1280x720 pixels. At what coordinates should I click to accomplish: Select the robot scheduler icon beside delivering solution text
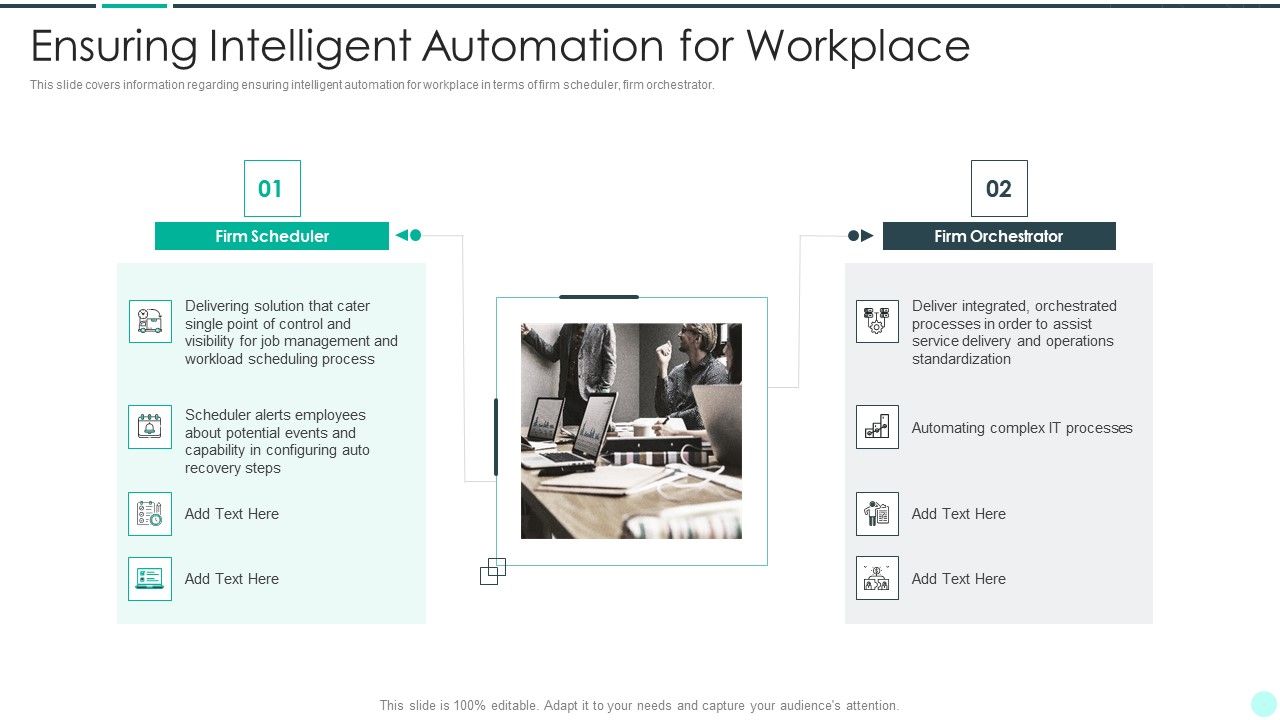point(149,322)
